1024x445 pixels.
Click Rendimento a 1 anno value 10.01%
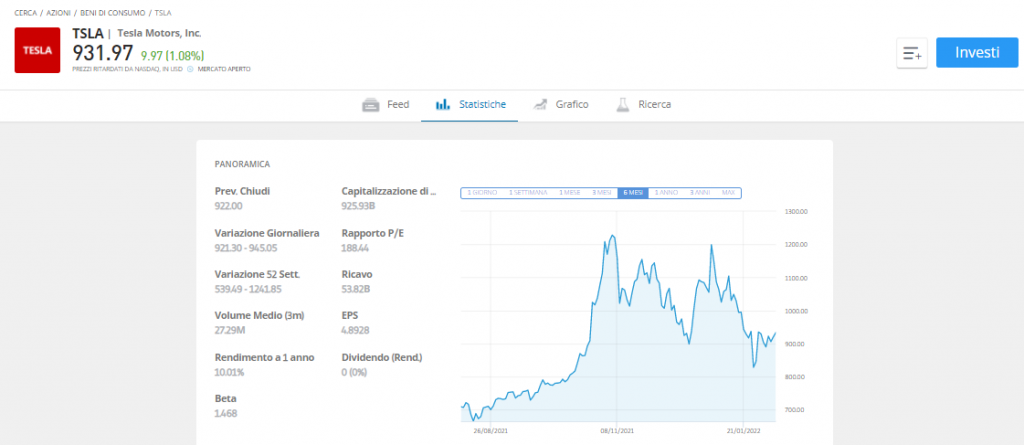coord(229,372)
